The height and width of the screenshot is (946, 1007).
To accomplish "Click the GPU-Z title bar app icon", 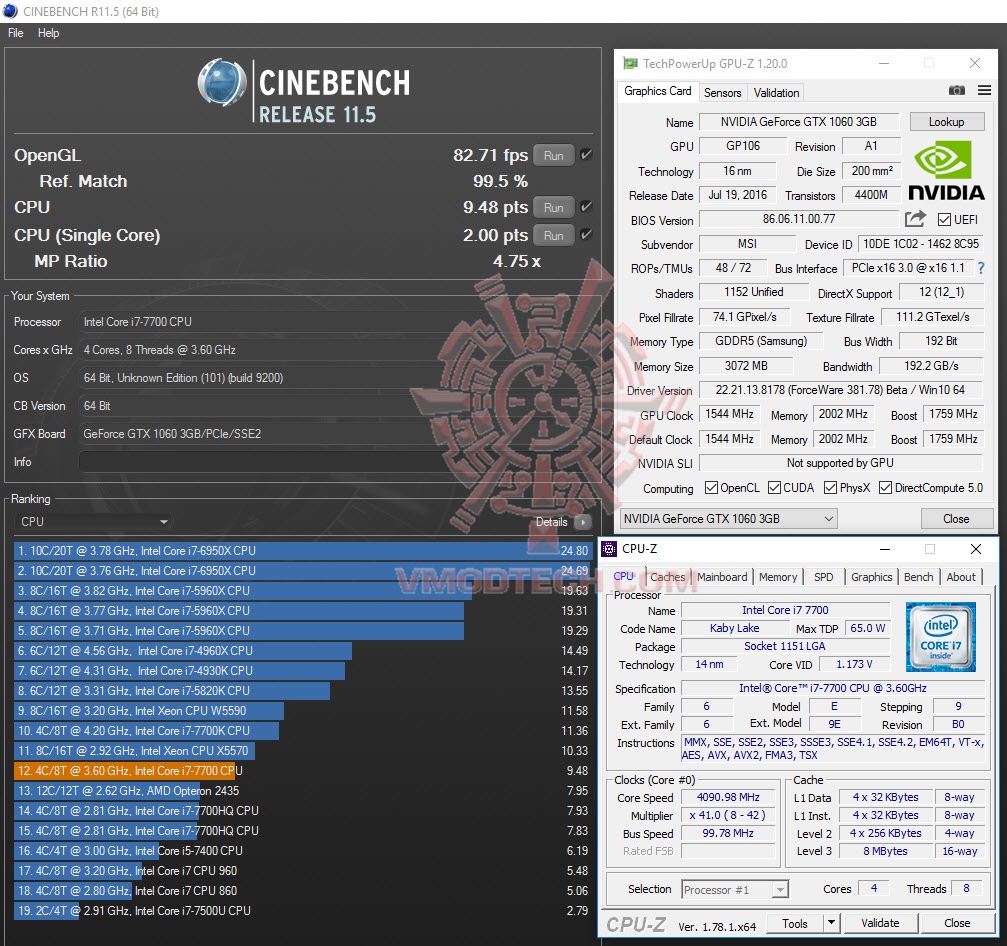I will click(x=631, y=64).
